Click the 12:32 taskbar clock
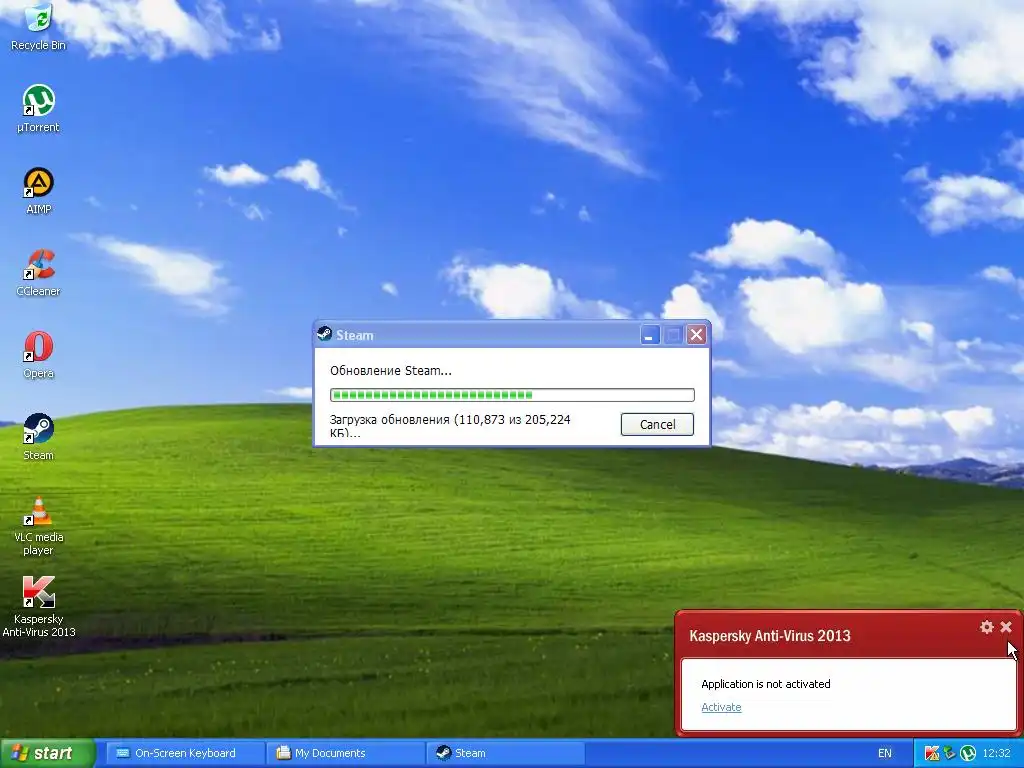 tap(996, 753)
